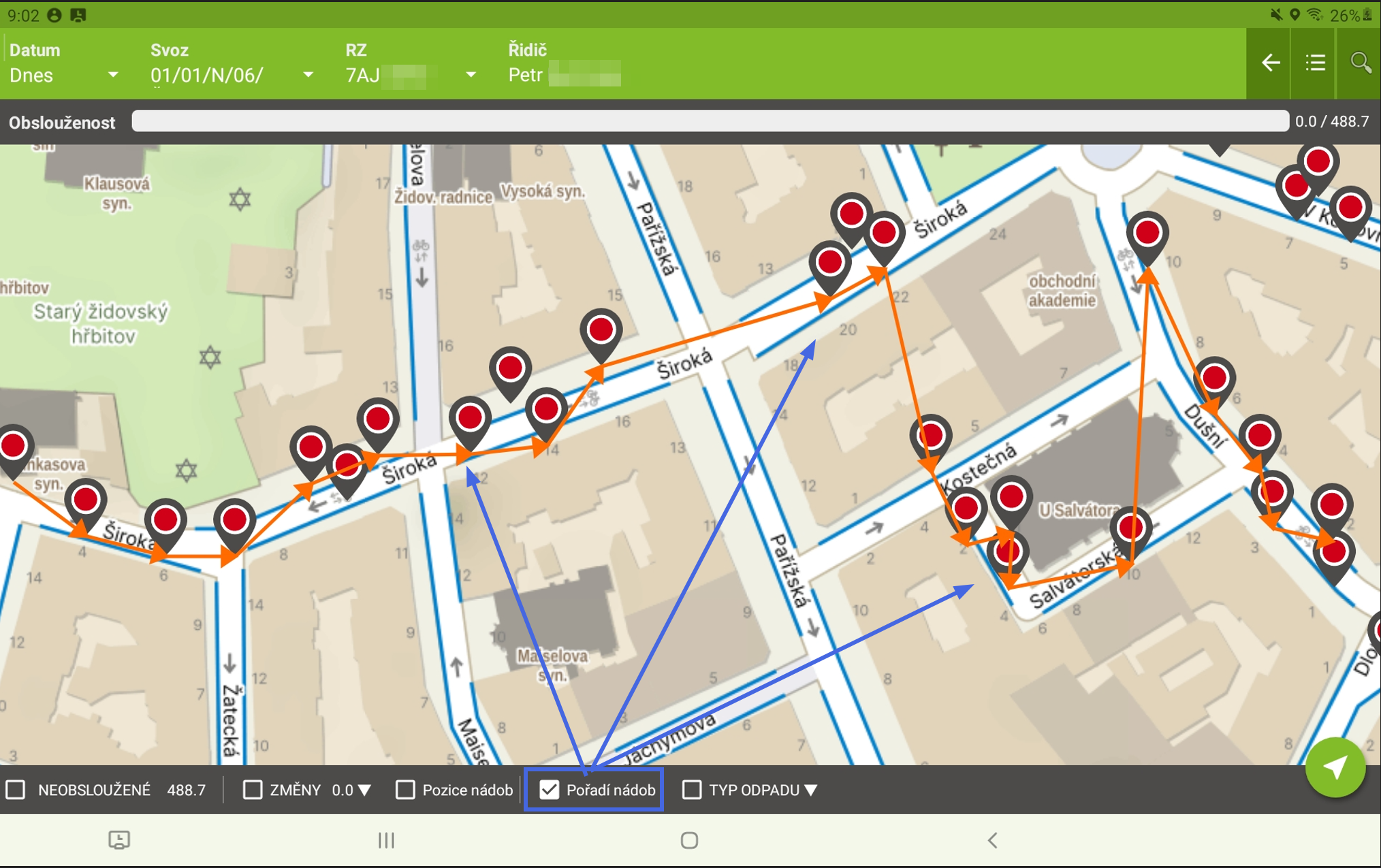The height and width of the screenshot is (868, 1381).
Task: Uncheck the Pořadí nádob checkbox
Action: [550, 790]
